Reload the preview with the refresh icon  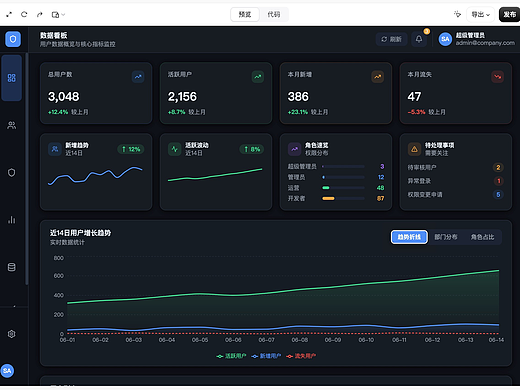pyautogui.click(x=24, y=14)
